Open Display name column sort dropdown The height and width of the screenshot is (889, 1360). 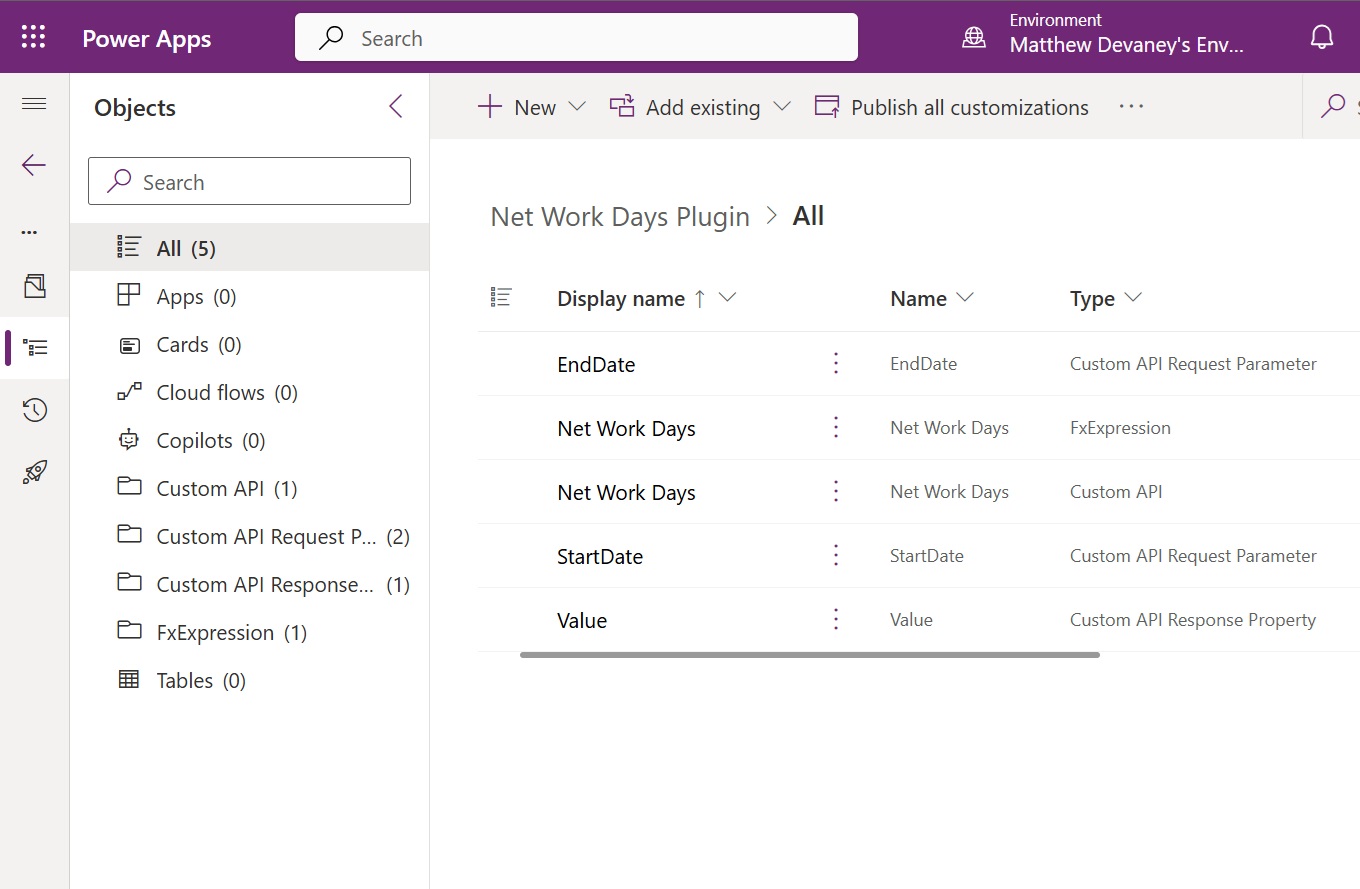point(728,298)
